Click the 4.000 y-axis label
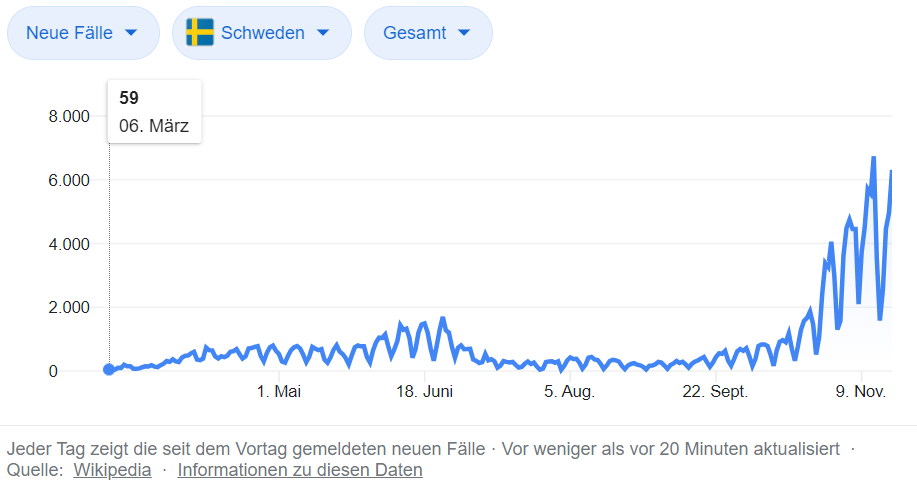The height and width of the screenshot is (482, 917). pos(69,244)
